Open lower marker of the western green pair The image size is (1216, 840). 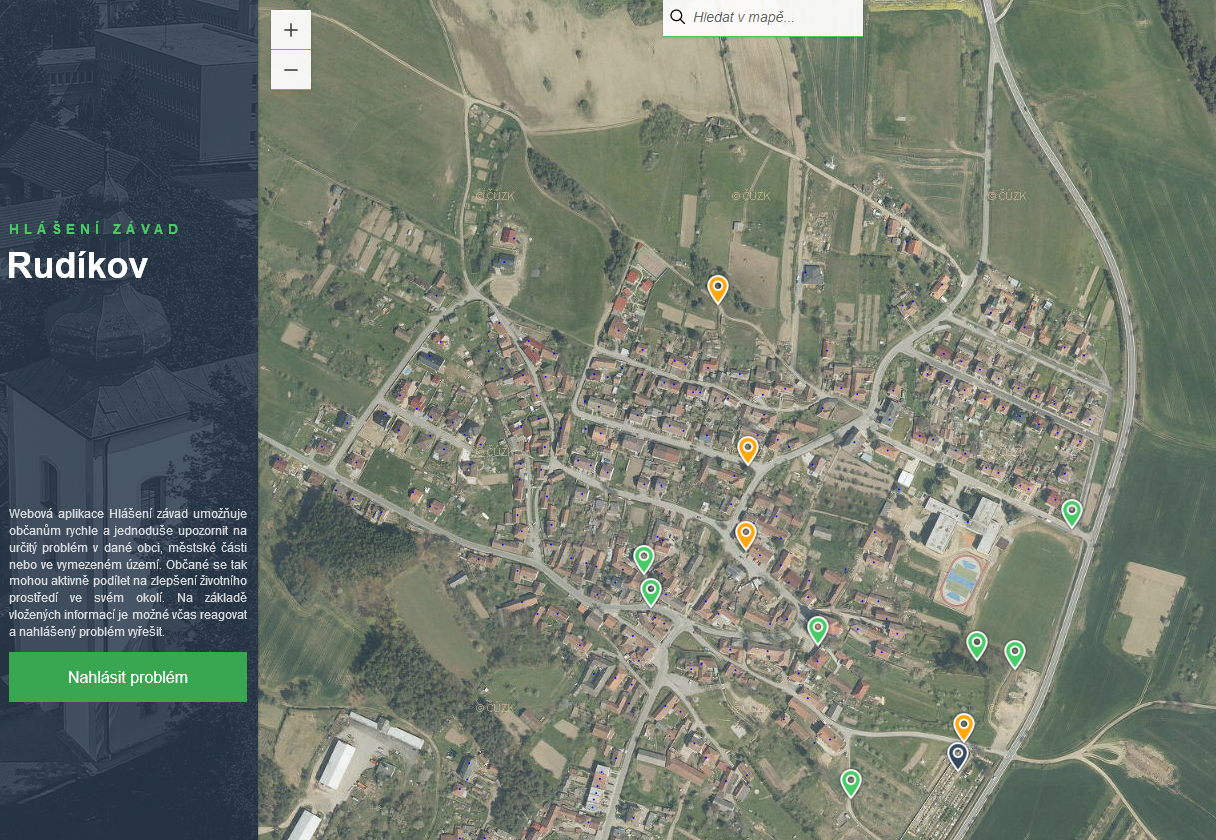[651, 592]
